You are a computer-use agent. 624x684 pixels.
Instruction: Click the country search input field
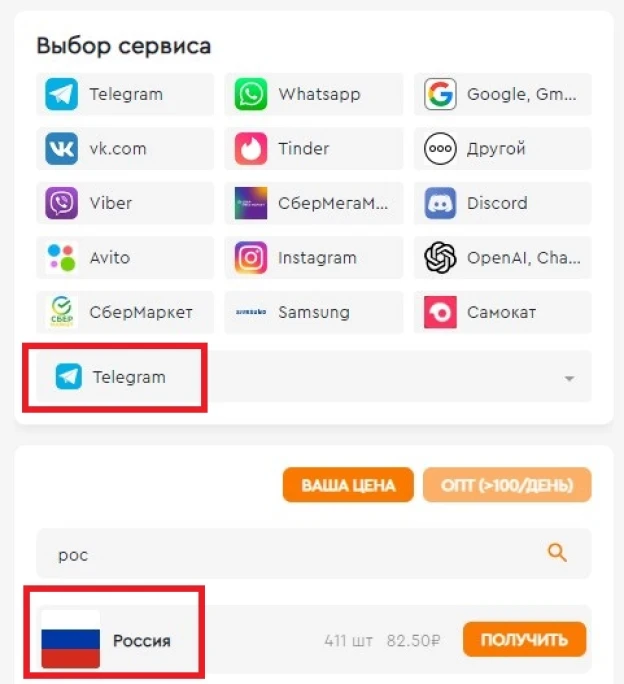coord(314,554)
